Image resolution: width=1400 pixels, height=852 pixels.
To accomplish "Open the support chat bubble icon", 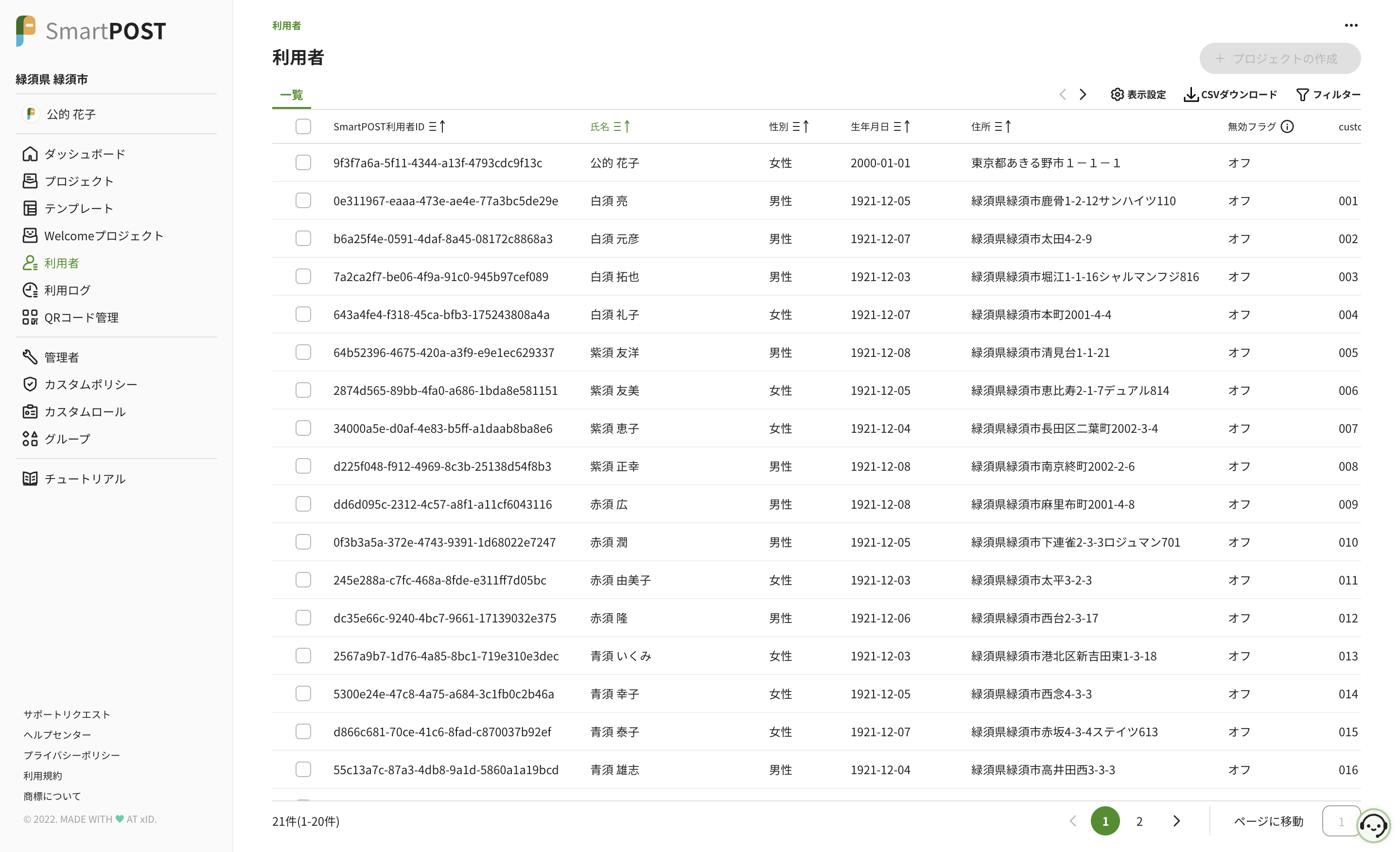I will 1374,825.
